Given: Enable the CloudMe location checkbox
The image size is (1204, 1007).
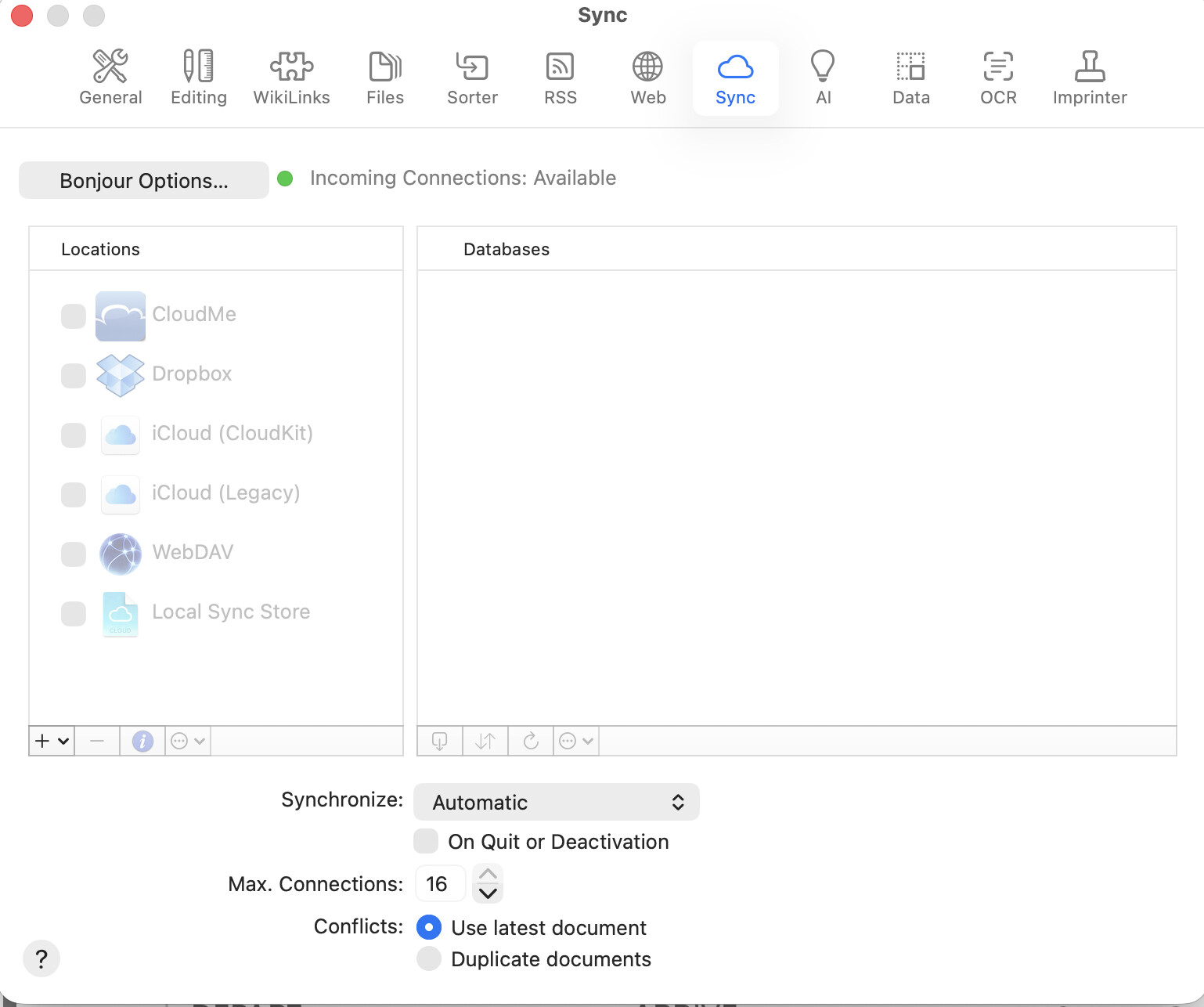Looking at the screenshot, I should click(x=74, y=316).
